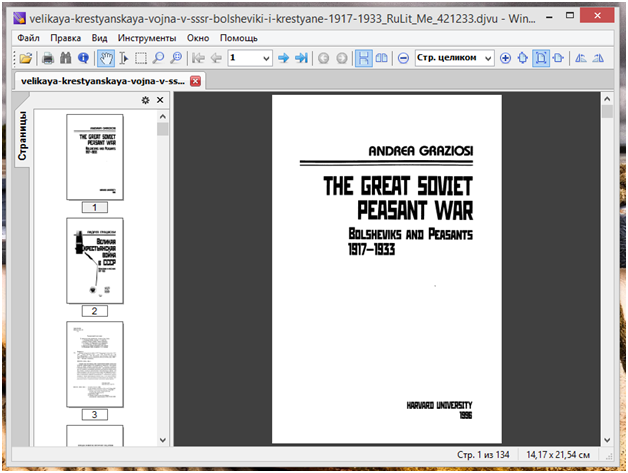Activate the zoom-to-selection magnifier tool
628x473 pixels.
176,58
